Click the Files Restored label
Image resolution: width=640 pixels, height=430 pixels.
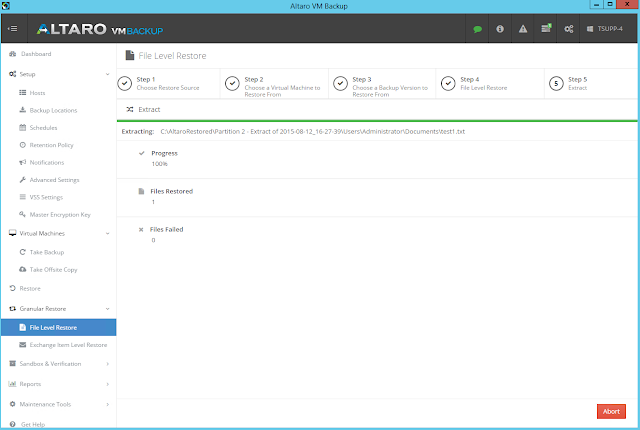click(x=171, y=191)
